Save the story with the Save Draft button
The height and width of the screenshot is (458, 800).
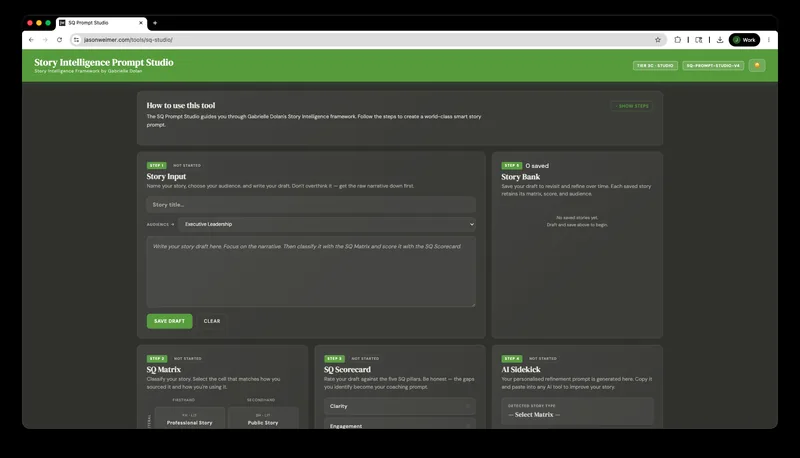tap(169, 321)
